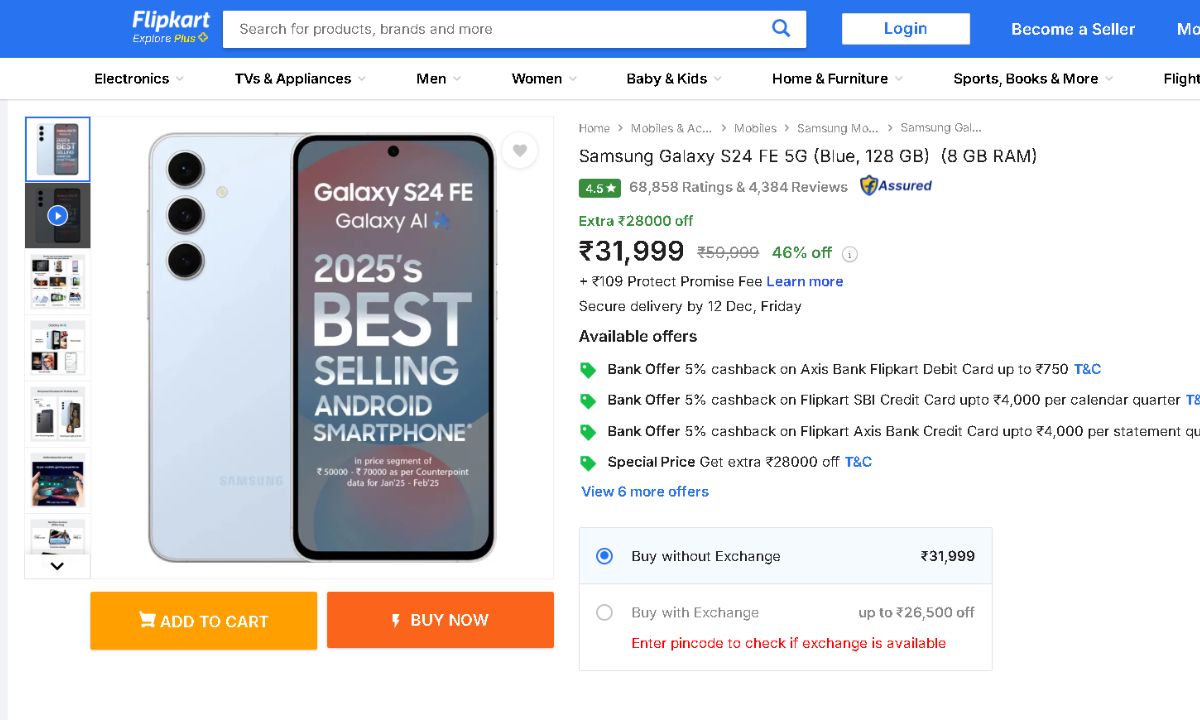1200x720 pixels.
Task: Click the price info icon
Action: 849,254
